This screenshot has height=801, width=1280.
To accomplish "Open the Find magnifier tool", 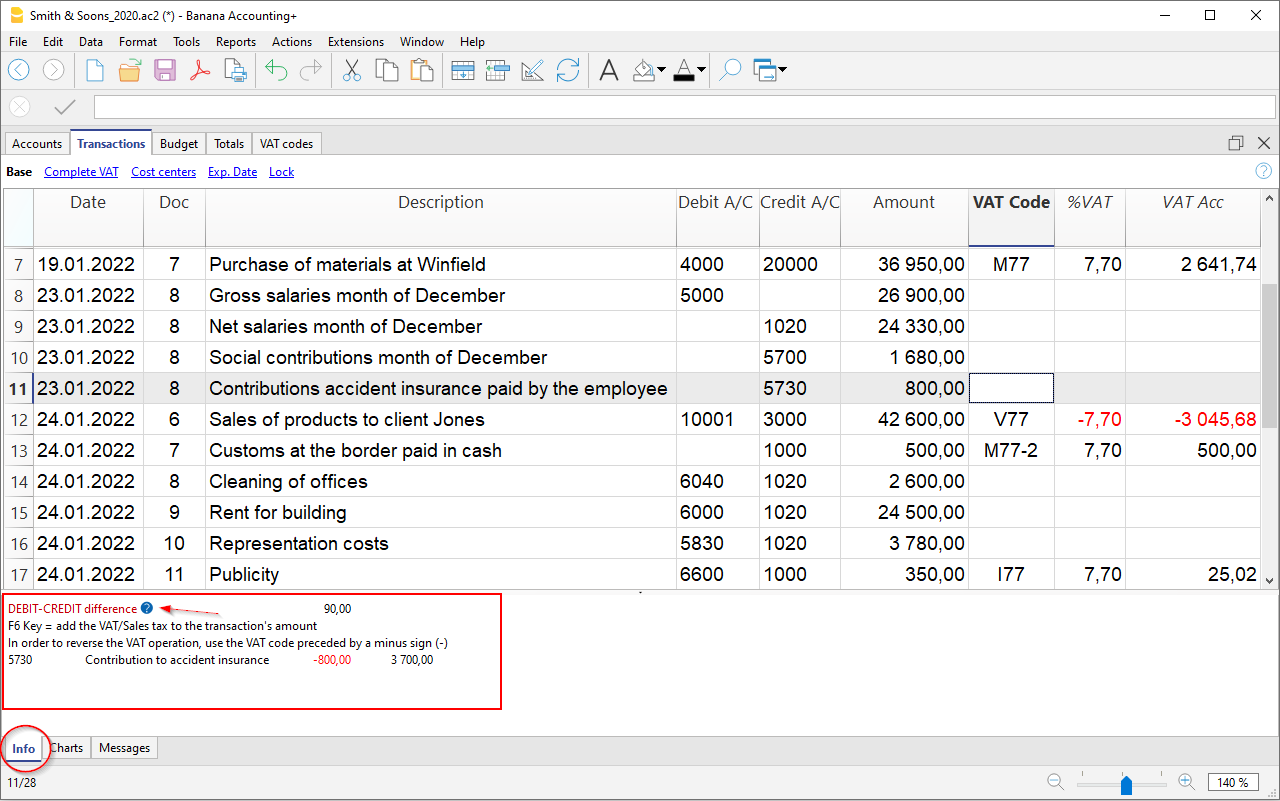I will (x=730, y=70).
